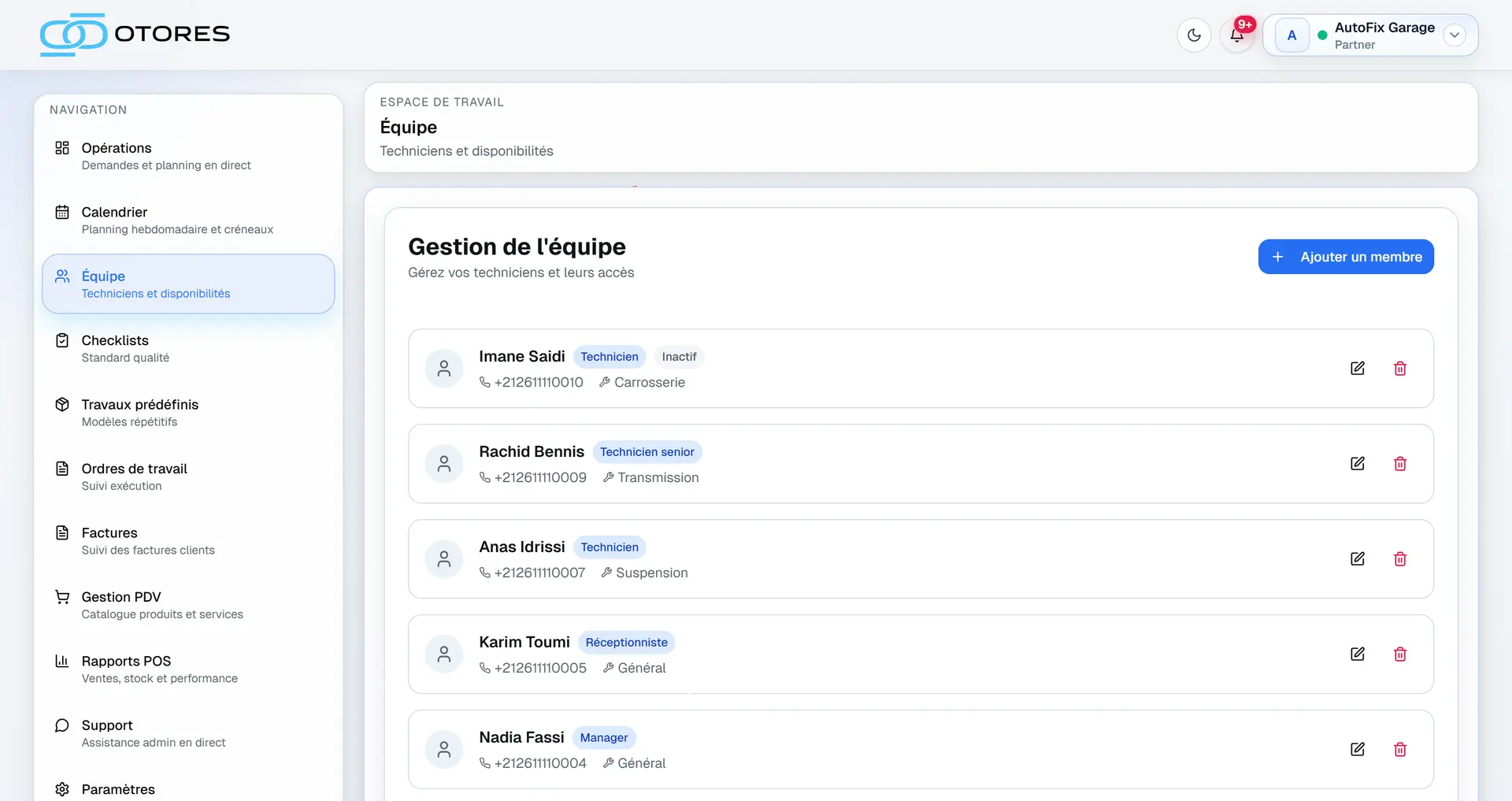The image size is (1512, 801).
Task: Click the Travaux prédéfinis package icon
Action: click(x=62, y=404)
